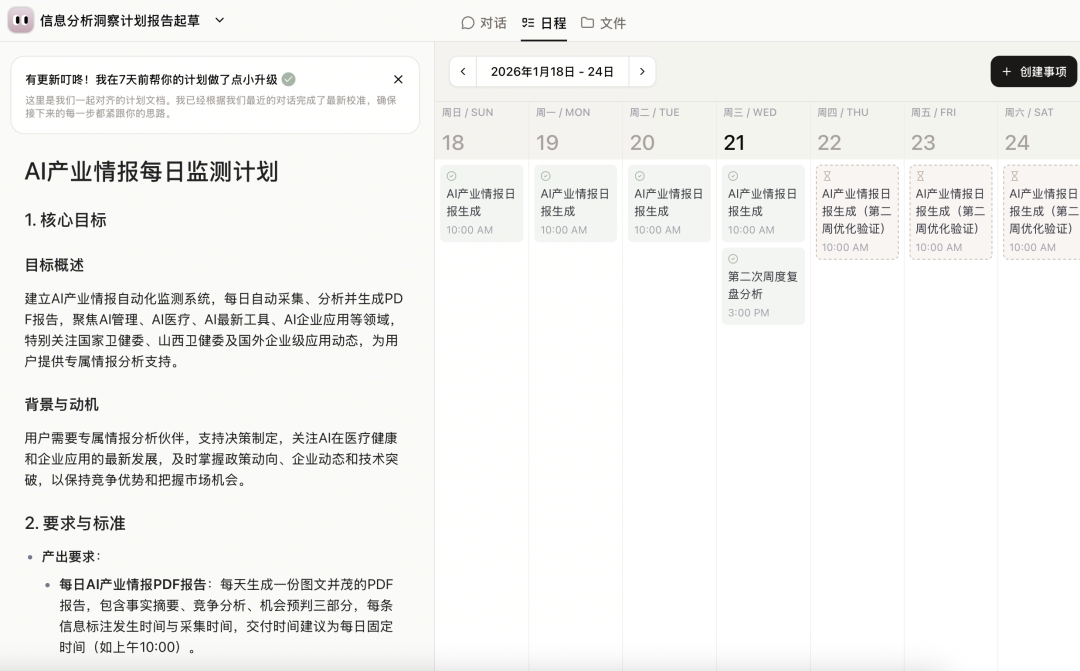This screenshot has height=671, width=1080.
Task: Select Monday 19 column header
Action: (x=575, y=130)
